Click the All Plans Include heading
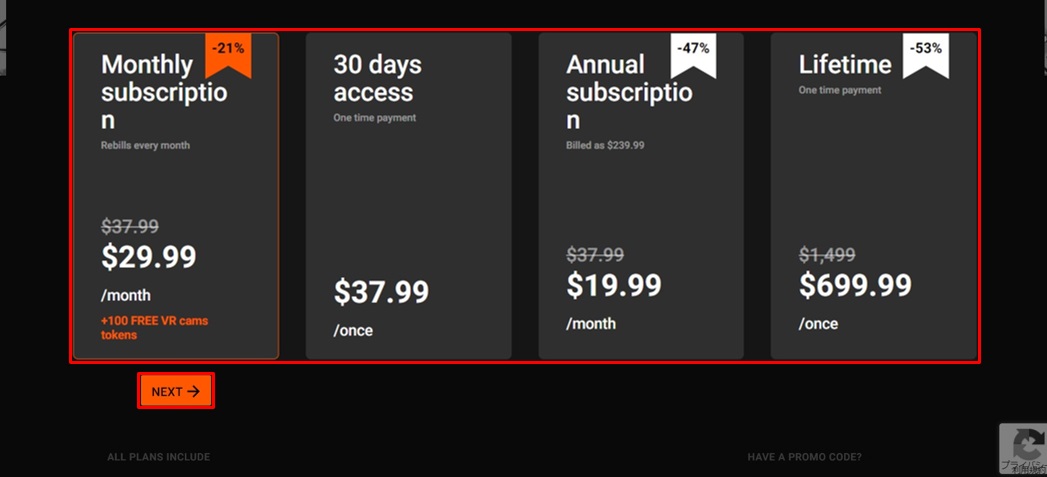This screenshot has width=1047, height=477. coord(159,457)
